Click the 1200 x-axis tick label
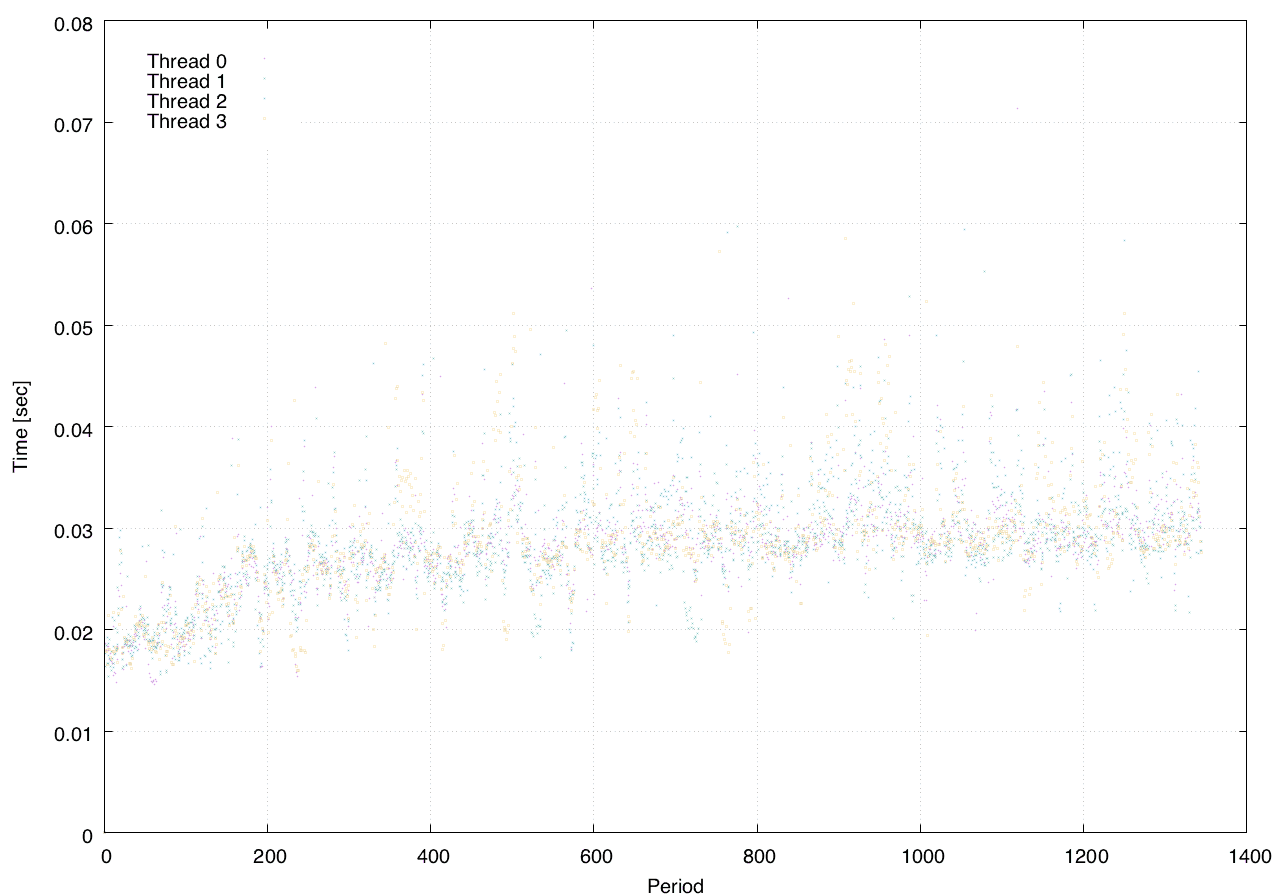This screenshot has height=896, width=1280. pos(1083,856)
